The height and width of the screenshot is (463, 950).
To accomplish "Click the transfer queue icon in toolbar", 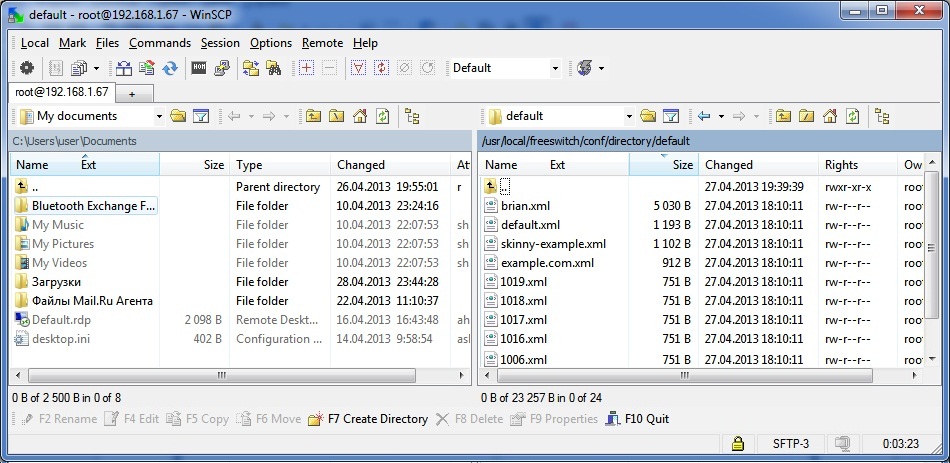I will pos(79,68).
